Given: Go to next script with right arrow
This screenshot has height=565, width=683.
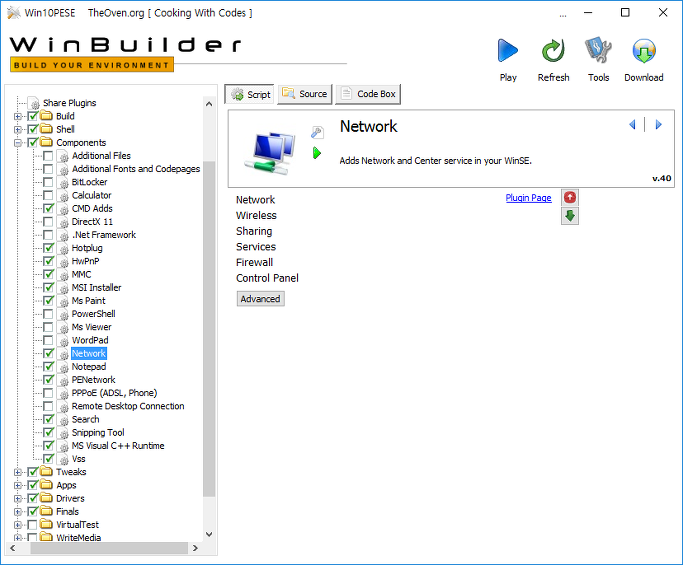Looking at the screenshot, I should [x=658, y=125].
